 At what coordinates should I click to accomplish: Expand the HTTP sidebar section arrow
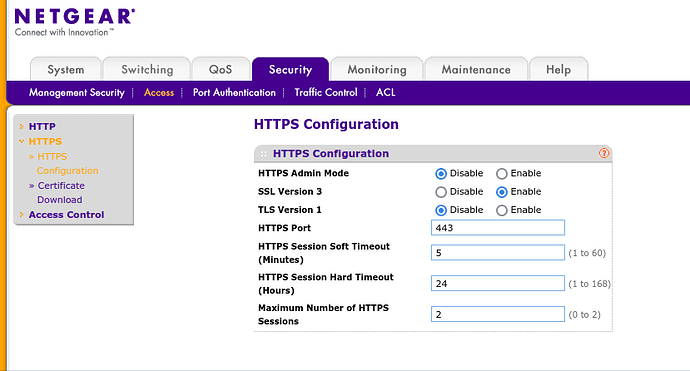(x=21, y=126)
